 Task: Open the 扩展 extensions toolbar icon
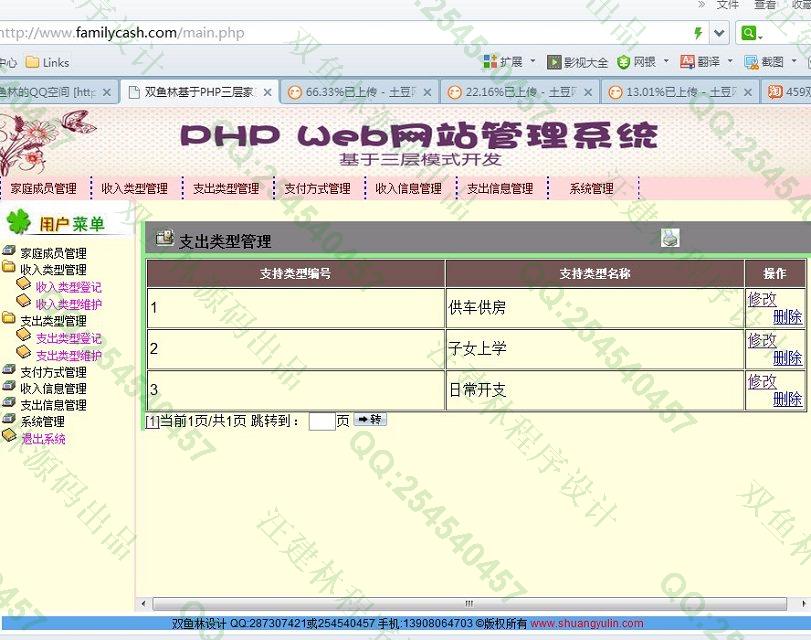(x=490, y=62)
